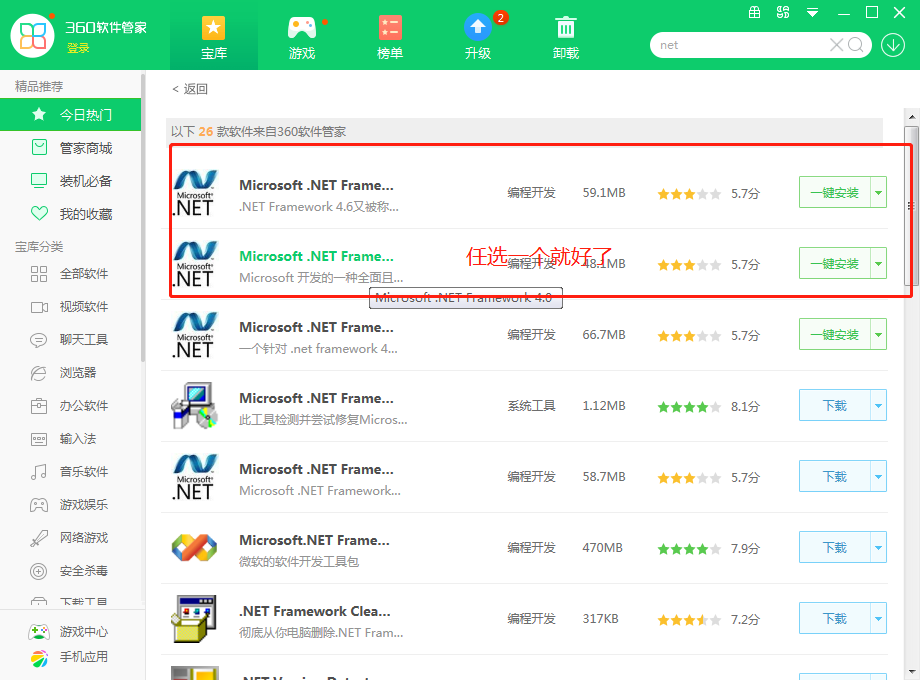Click the .NET icon of the 59.1MB entry
920x680 pixels.
click(195, 193)
